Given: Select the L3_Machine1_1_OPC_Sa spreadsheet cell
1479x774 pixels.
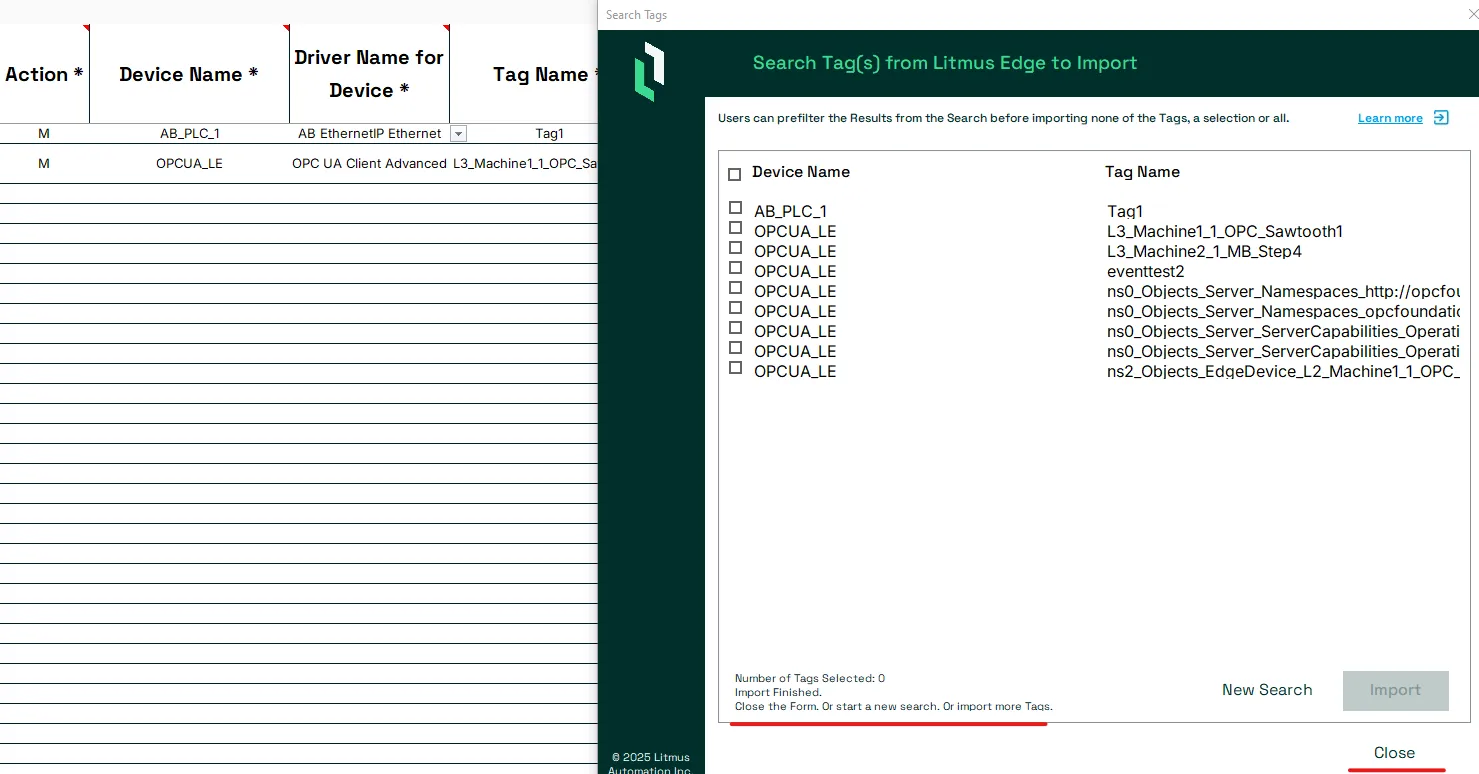Looking at the screenshot, I should 524,164.
